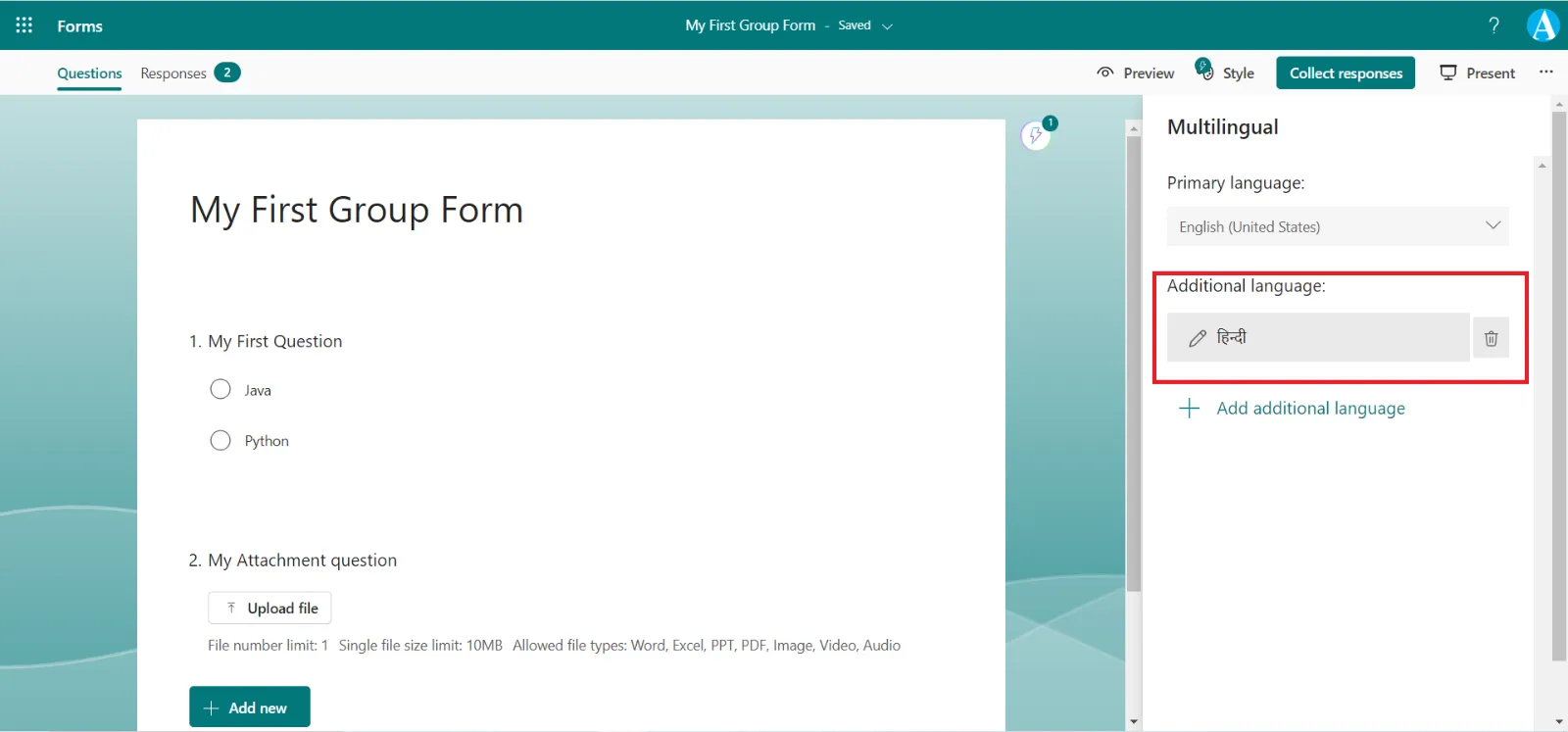The width and height of the screenshot is (1568, 732).
Task: Click the Responses count badge 2
Action: pos(227,73)
